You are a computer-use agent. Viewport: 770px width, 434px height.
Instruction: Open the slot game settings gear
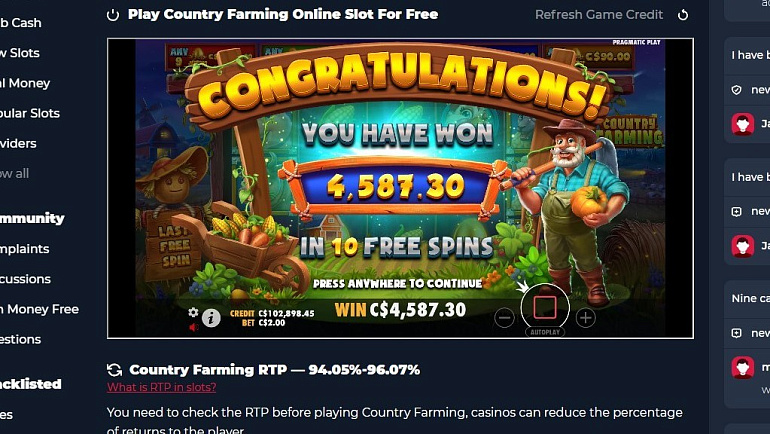click(x=193, y=312)
